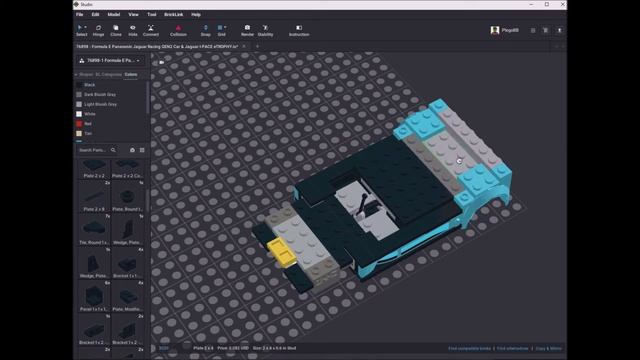The image size is (640, 360).
Task: Open Select tool mode dropdown arrow
Action: (x=85, y=27)
